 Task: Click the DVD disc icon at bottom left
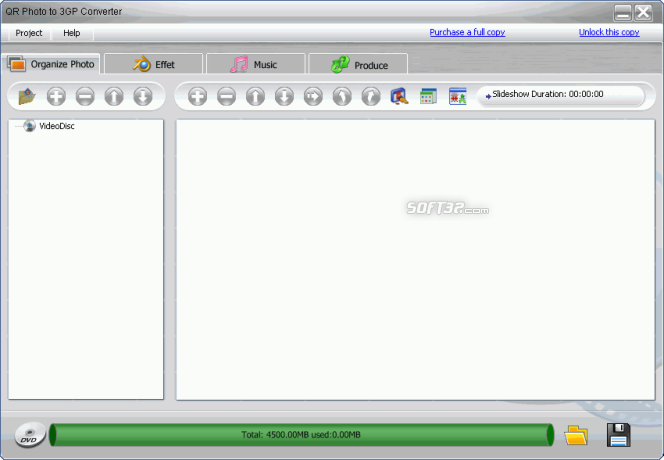tap(30, 435)
